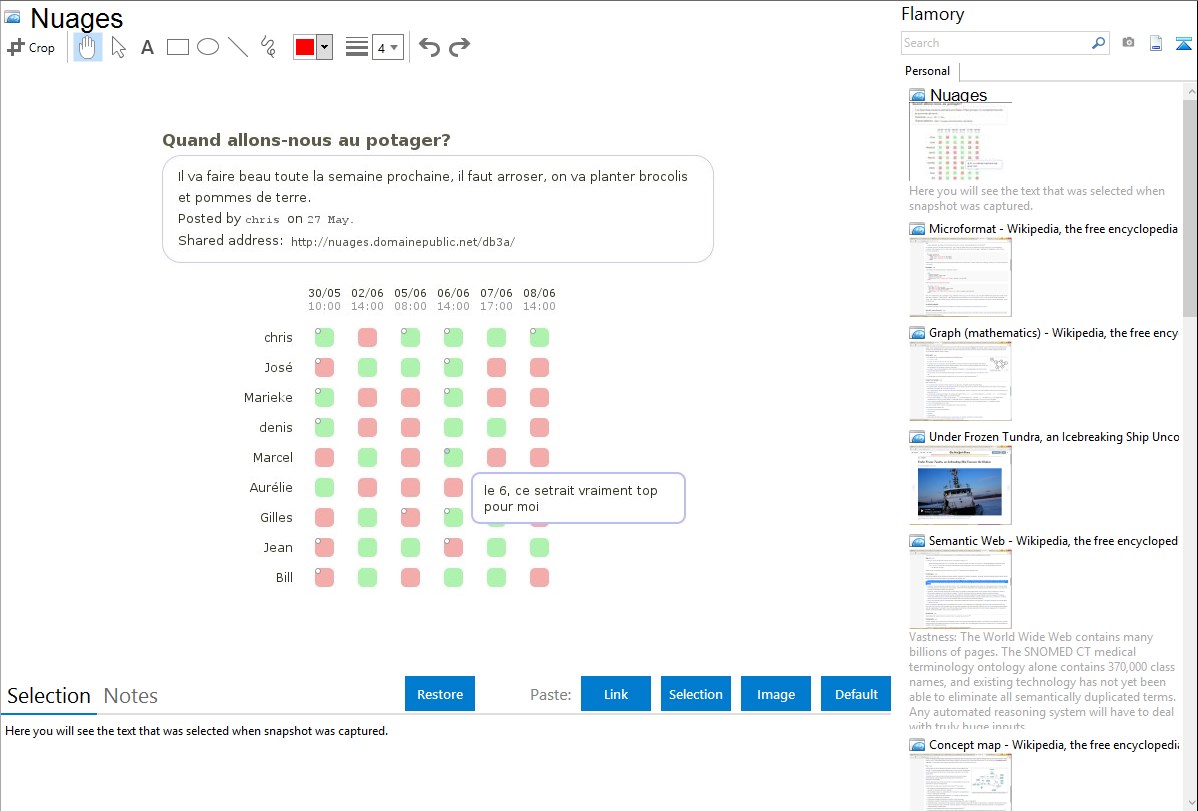Click Aurélie's cell for 30/05 10:00

point(325,487)
